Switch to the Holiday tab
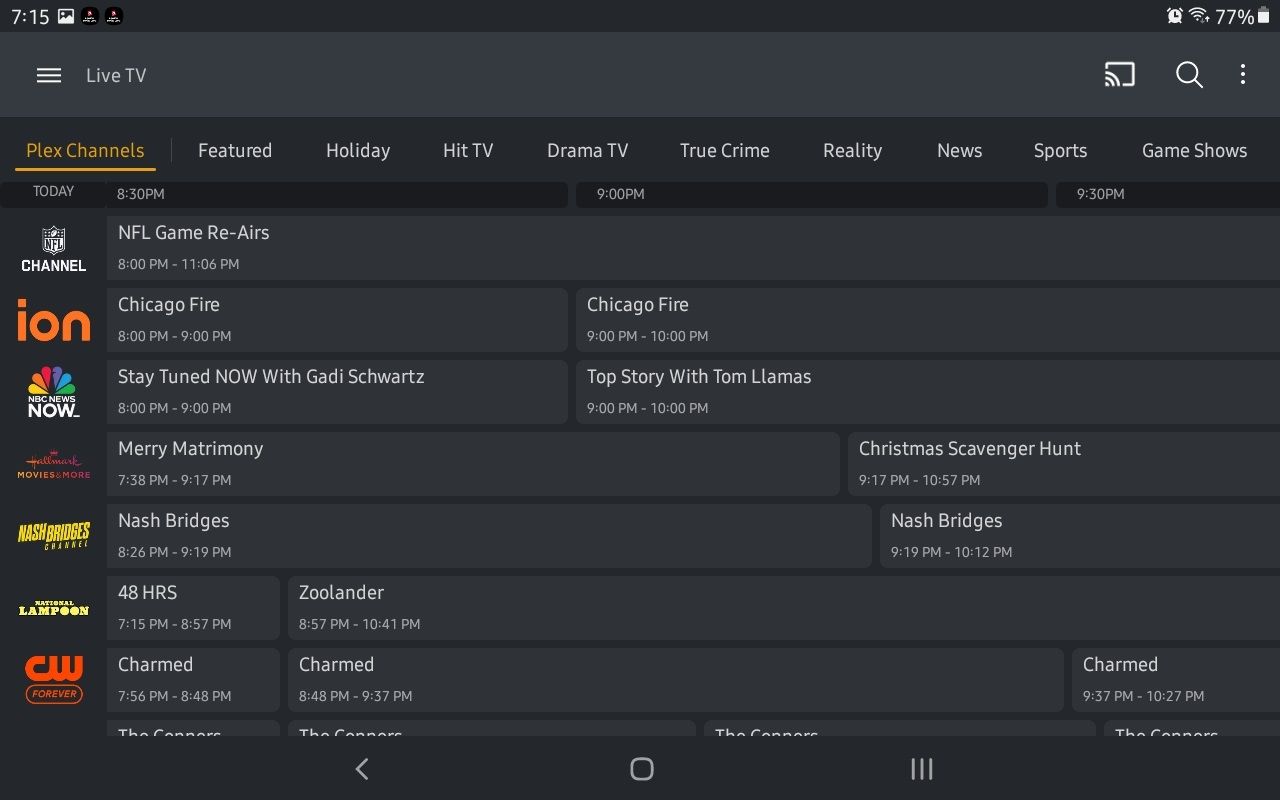The width and height of the screenshot is (1280, 800). point(358,150)
